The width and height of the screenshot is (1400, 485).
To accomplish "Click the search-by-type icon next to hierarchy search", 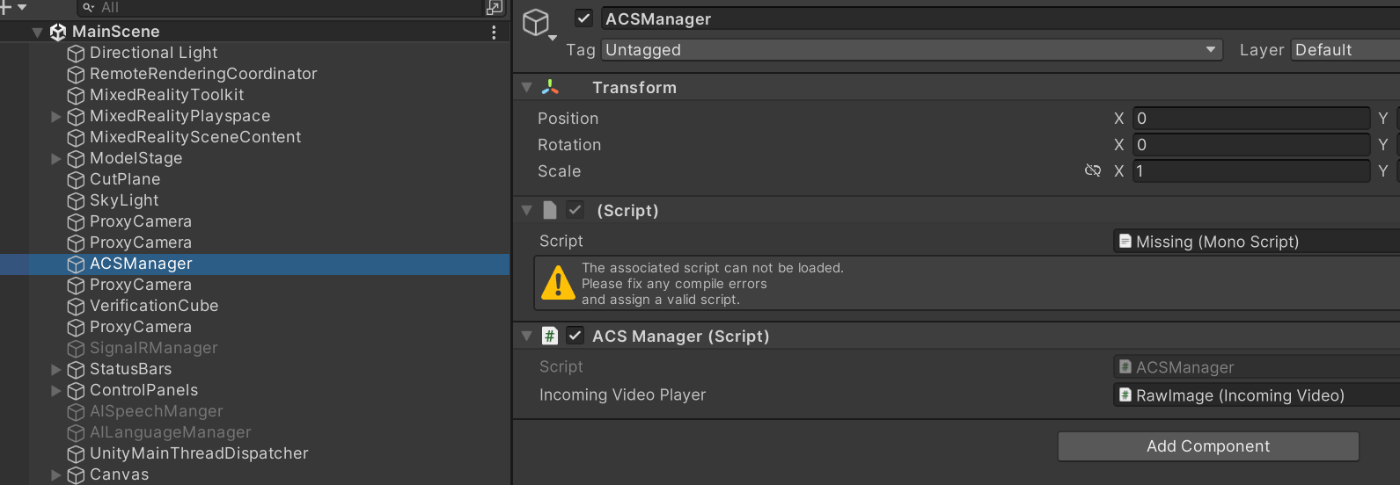I will [x=494, y=8].
